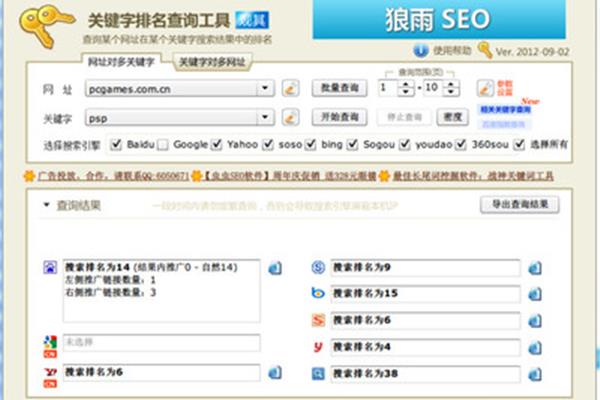Uncheck the bing search engine checkbox

(310, 144)
